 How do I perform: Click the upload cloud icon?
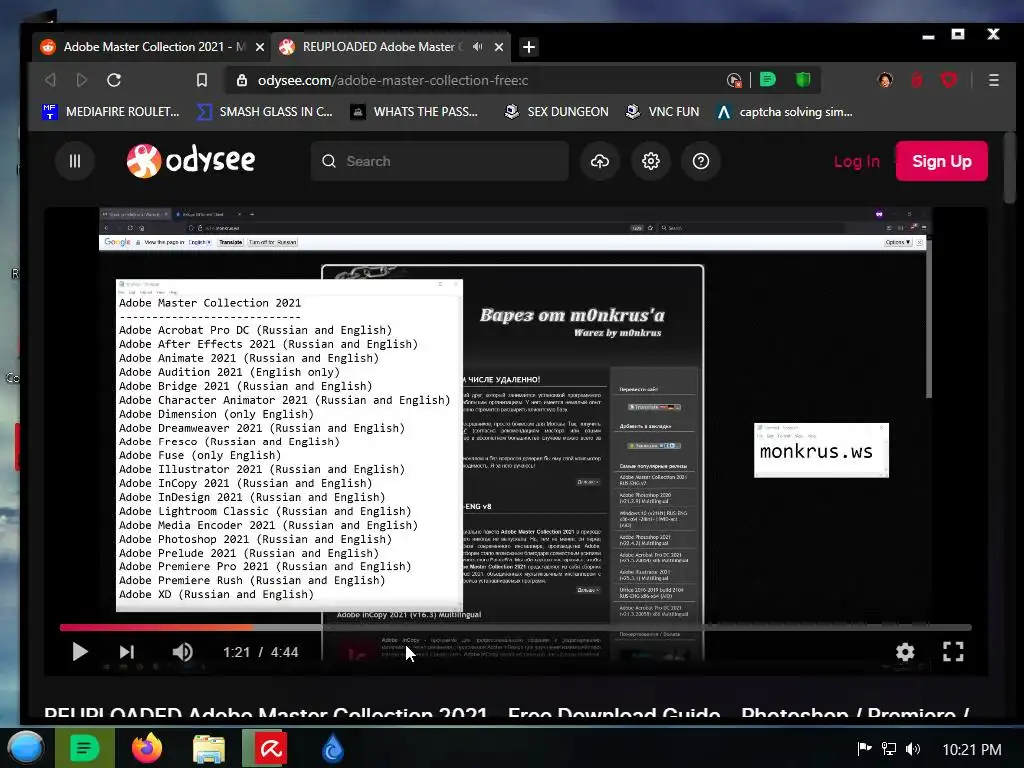tap(600, 161)
